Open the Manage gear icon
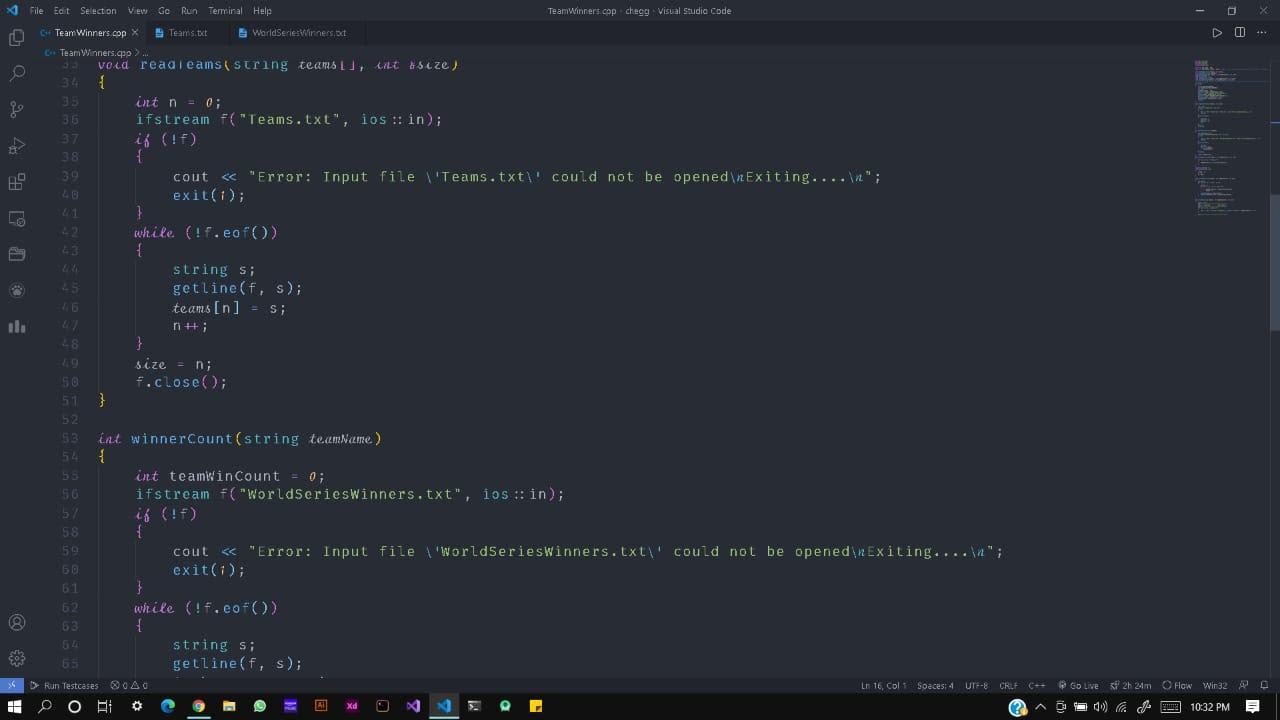Viewport: 1280px width, 720px height. [x=16, y=658]
